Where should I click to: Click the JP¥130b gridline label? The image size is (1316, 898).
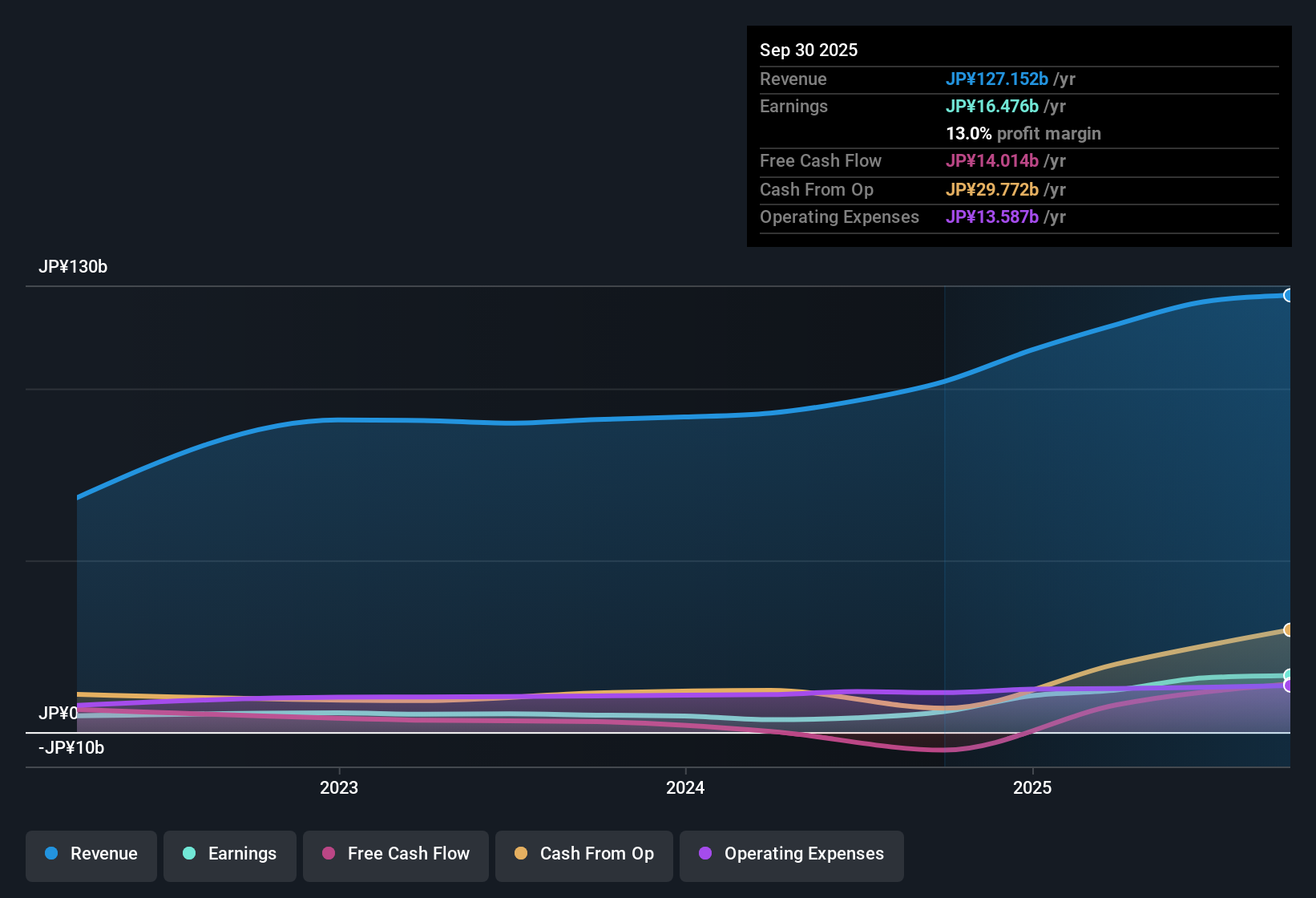coord(73,267)
